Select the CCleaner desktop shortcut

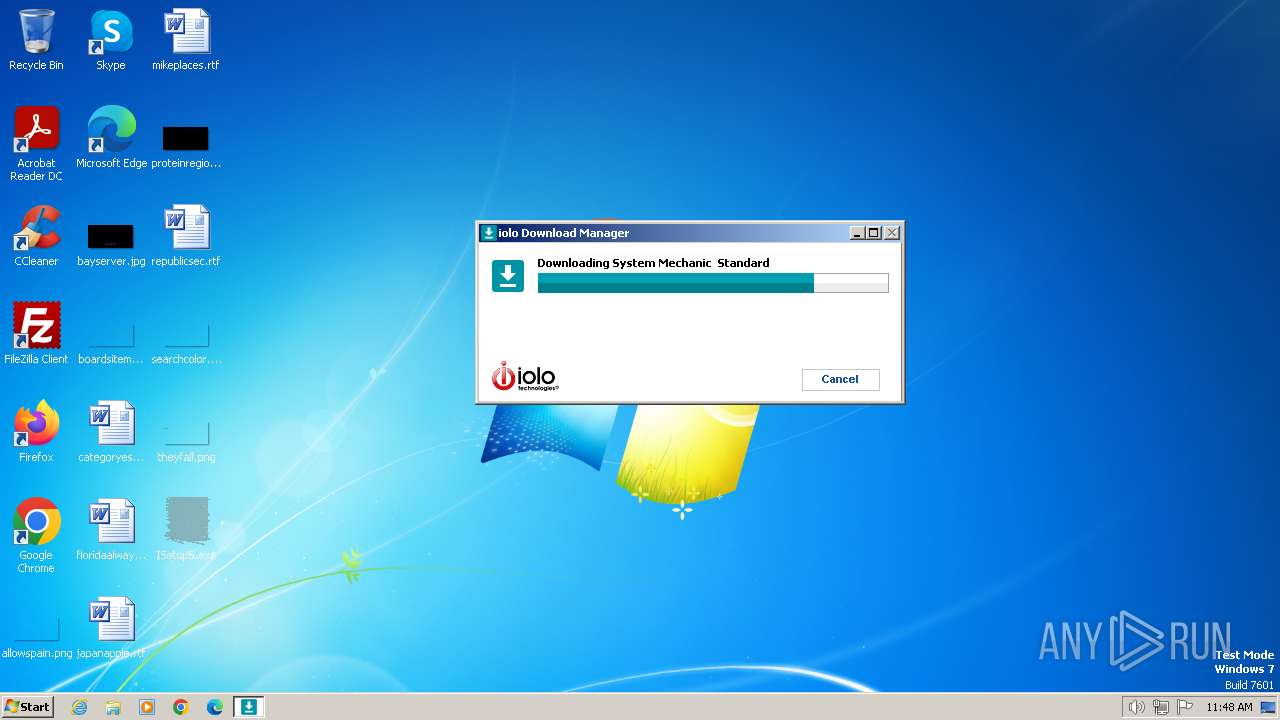pos(36,236)
